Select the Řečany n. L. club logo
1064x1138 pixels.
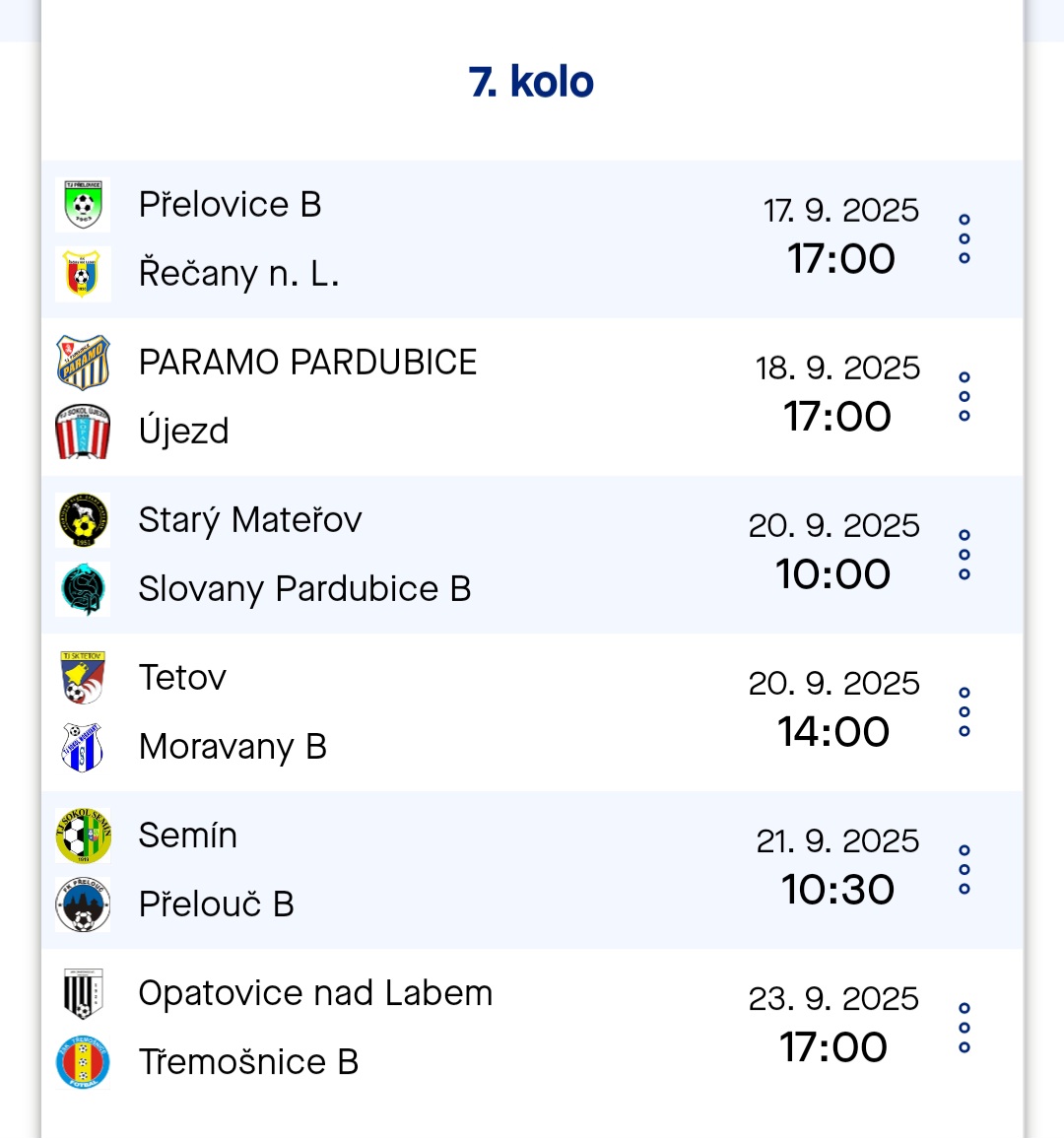(x=83, y=273)
